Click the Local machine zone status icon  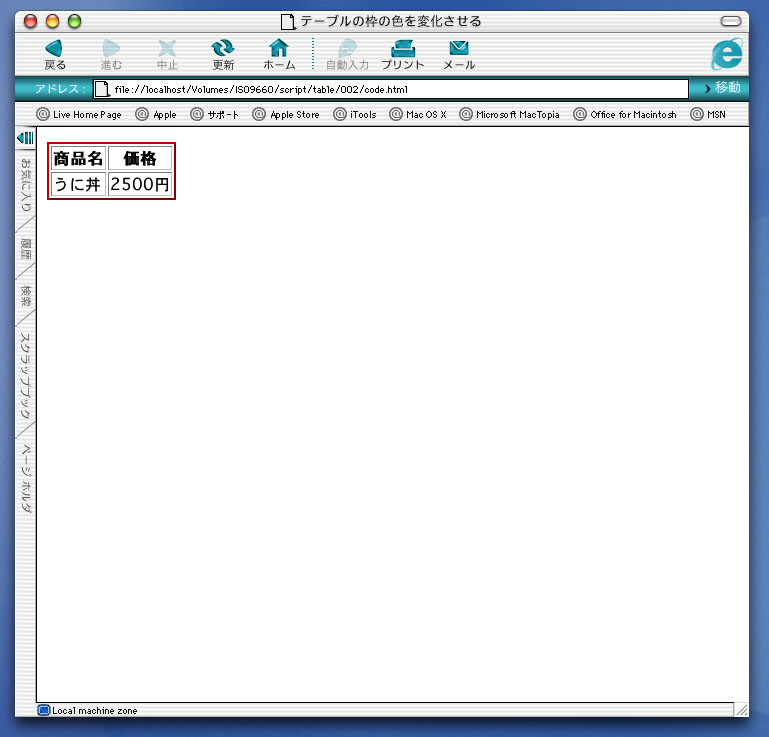coord(44,710)
